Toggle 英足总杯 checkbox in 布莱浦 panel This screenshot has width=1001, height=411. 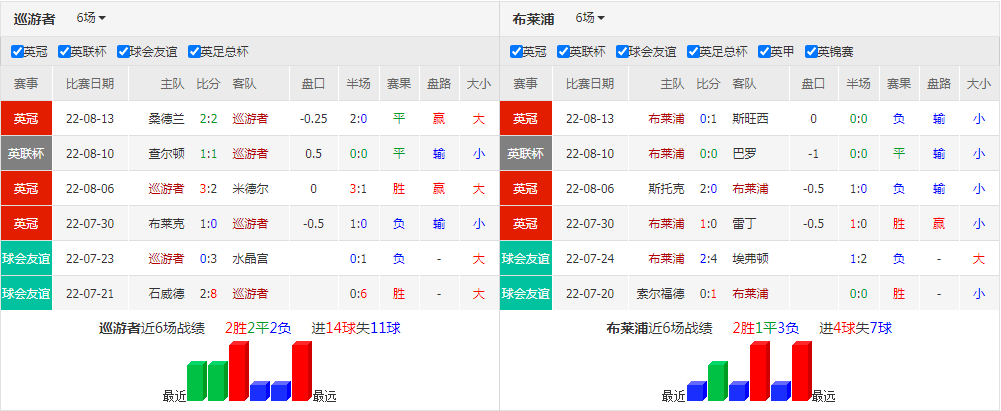(693, 52)
